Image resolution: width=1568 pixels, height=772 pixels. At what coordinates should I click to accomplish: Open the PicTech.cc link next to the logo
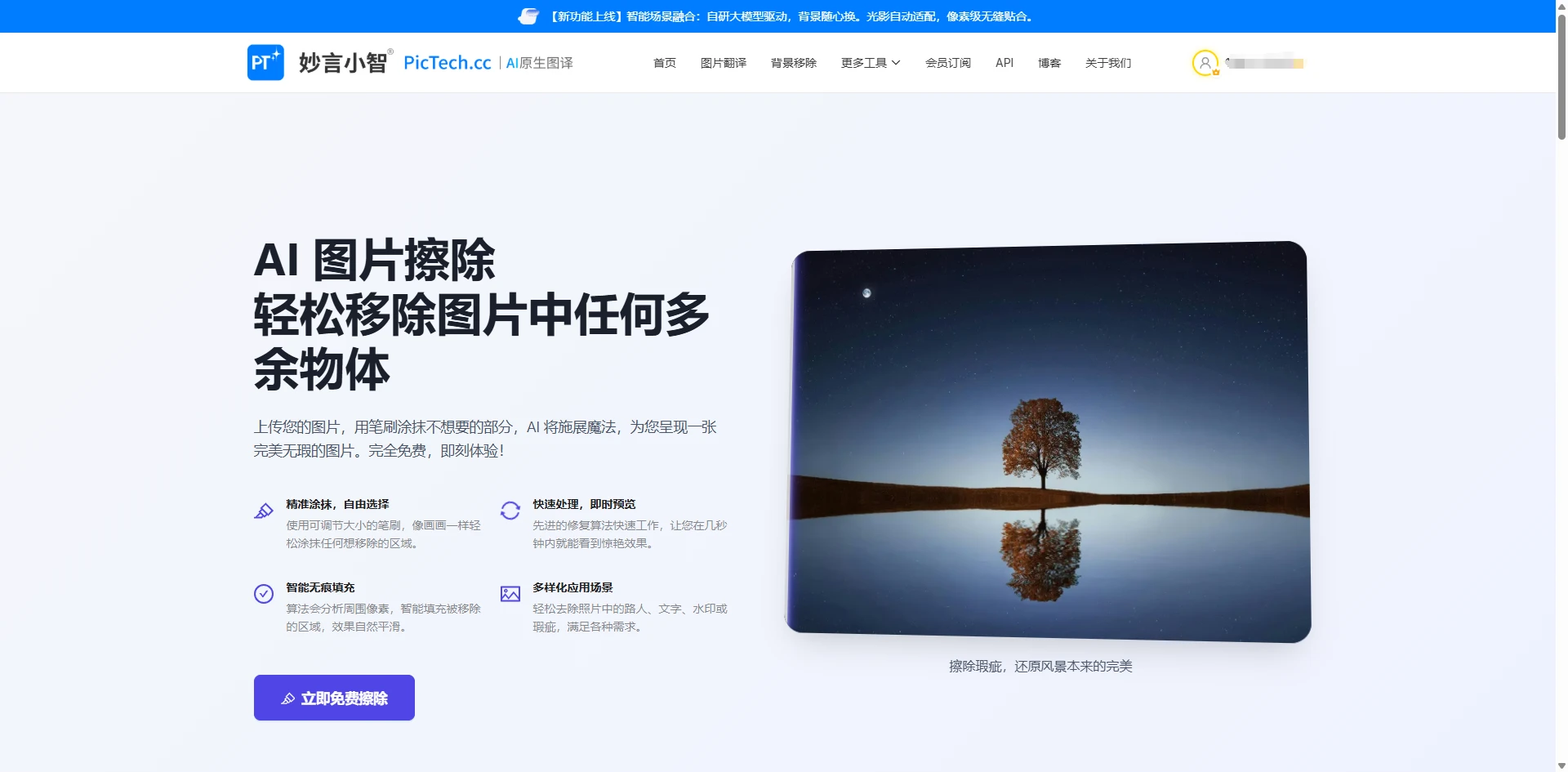(x=447, y=61)
